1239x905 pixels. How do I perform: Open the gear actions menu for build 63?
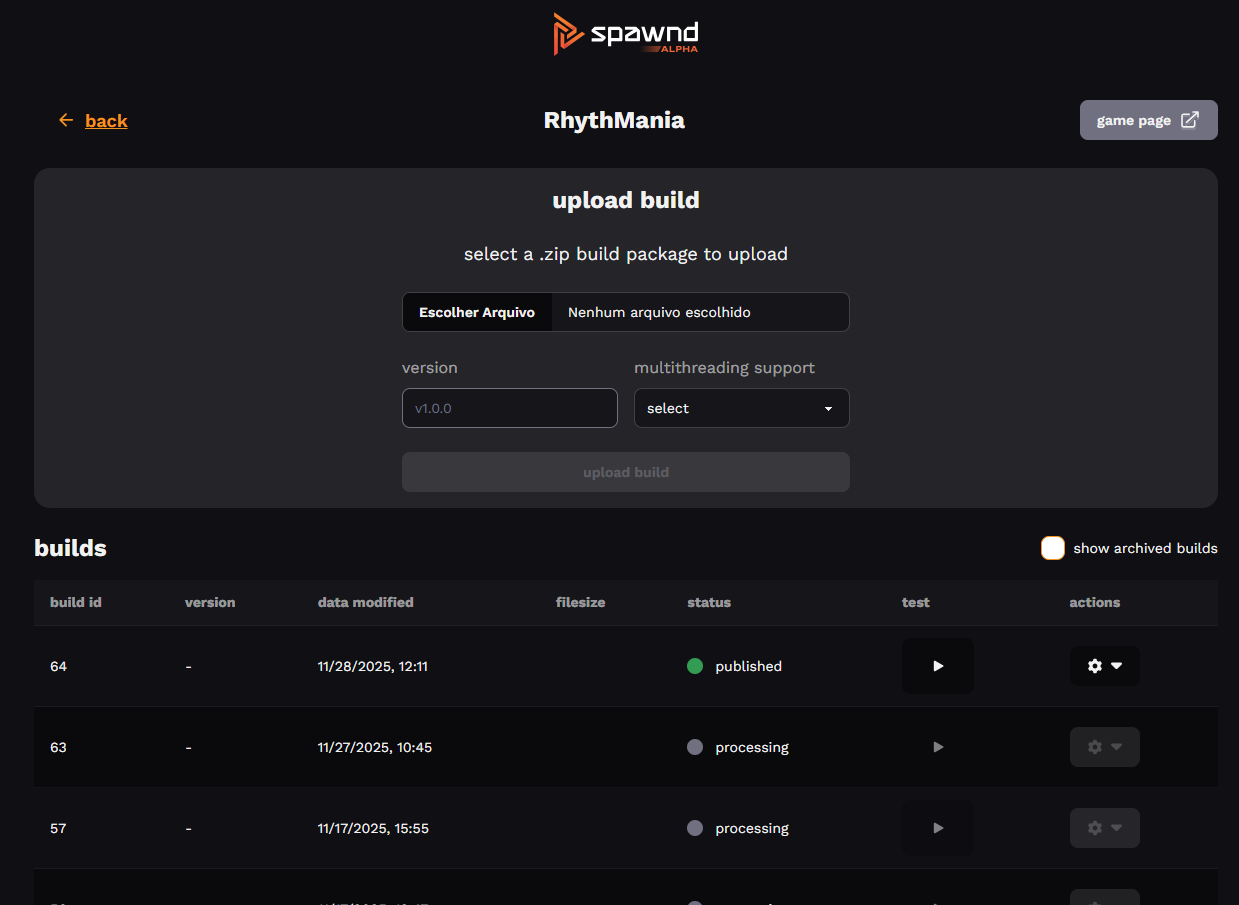(x=1105, y=747)
